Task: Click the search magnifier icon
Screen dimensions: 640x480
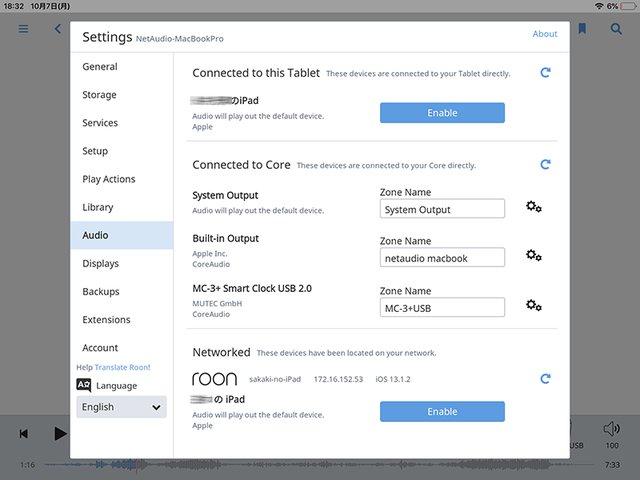Action: (x=616, y=29)
